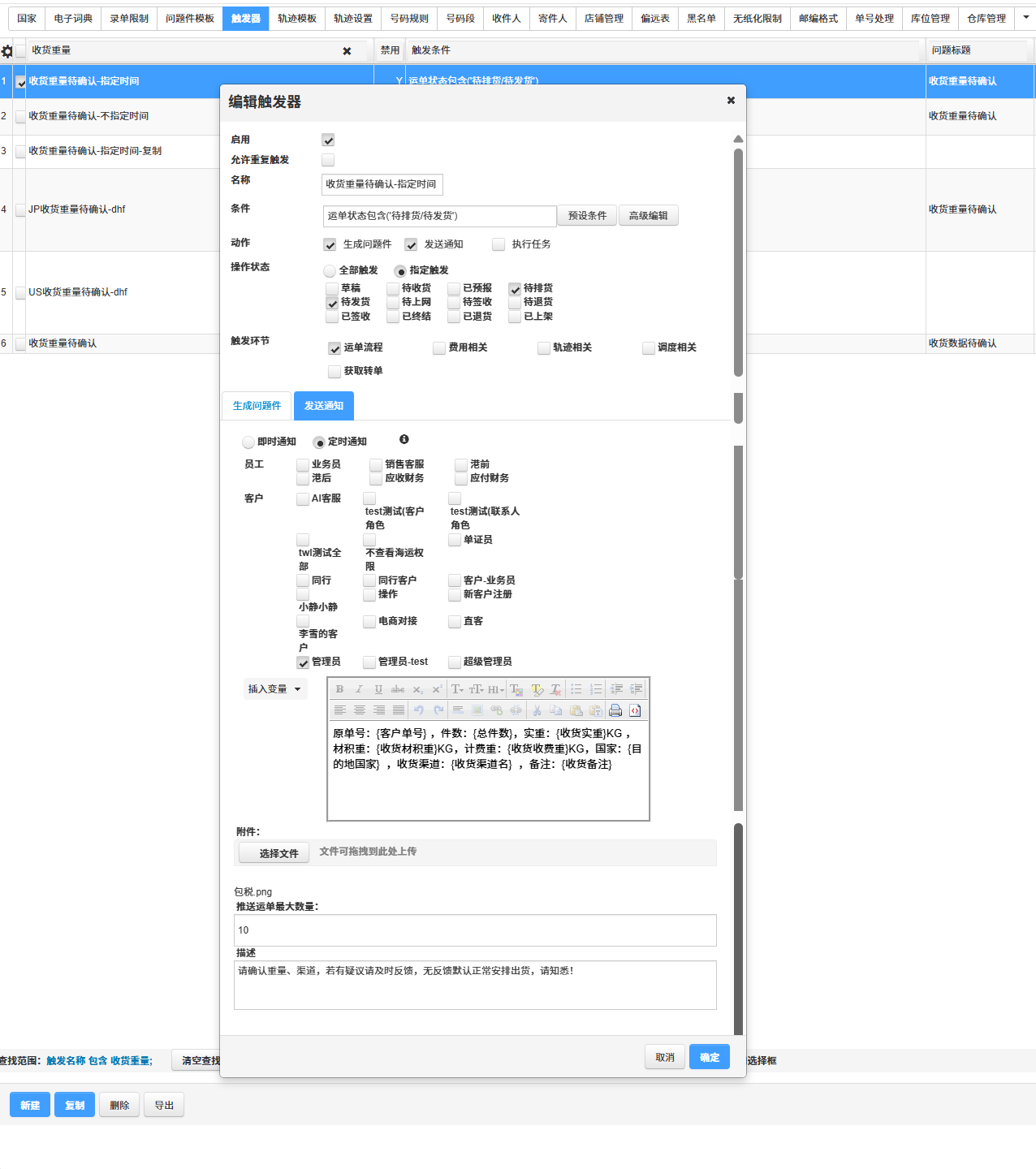Click the cut (scissors) icon
Screen dimensions: 1036x1169
(537, 710)
